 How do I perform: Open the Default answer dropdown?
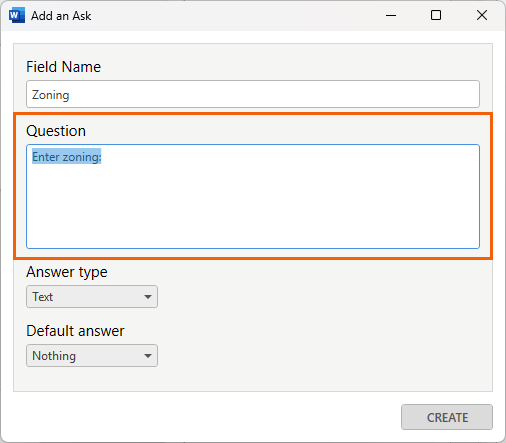[x=92, y=356]
